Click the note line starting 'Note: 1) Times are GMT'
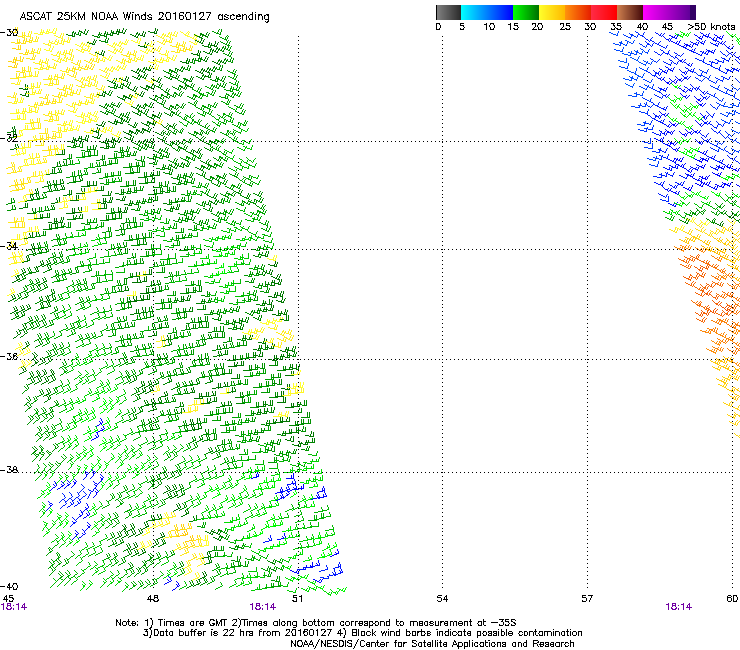740x650 pixels. click(316, 623)
